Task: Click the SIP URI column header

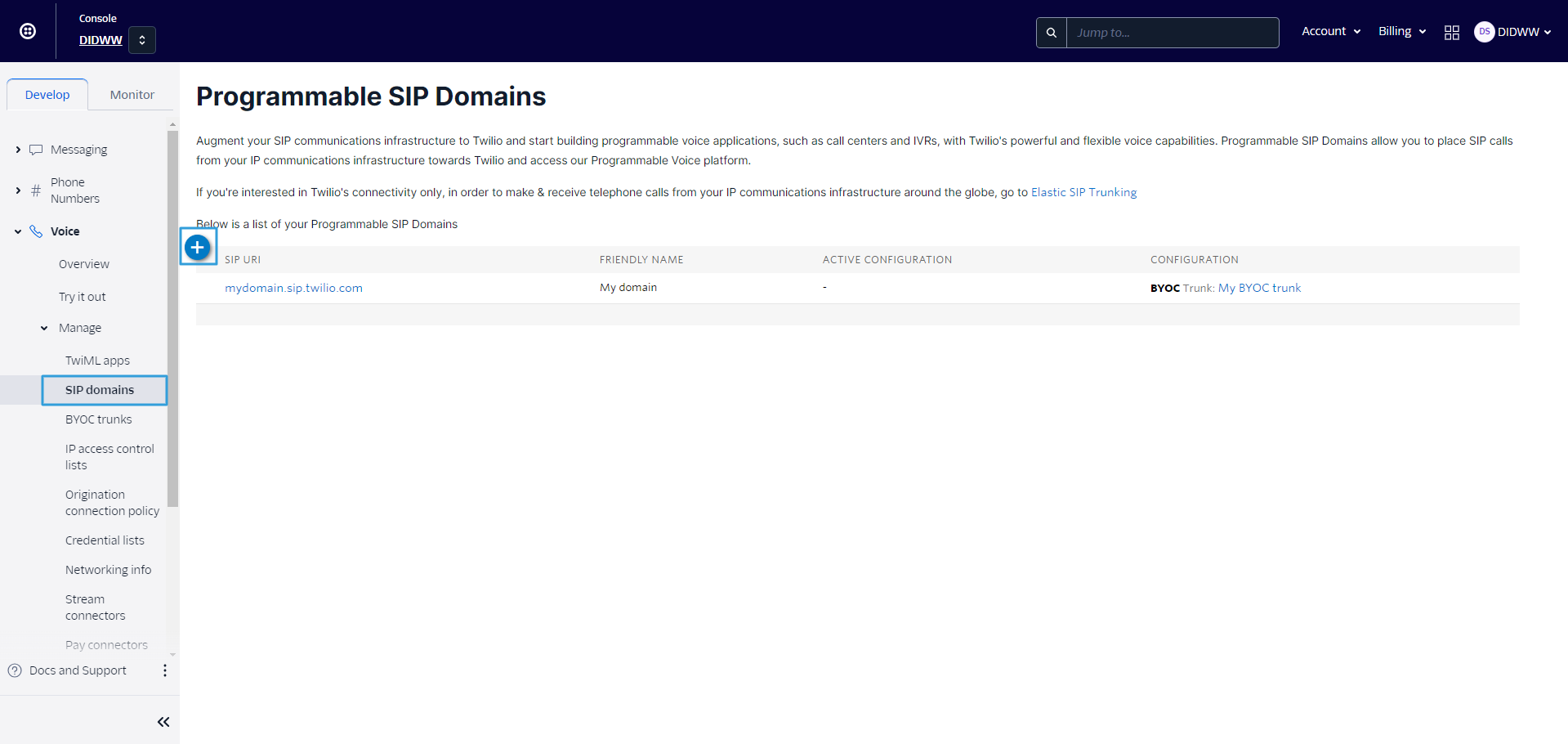Action: pos(243,260)
